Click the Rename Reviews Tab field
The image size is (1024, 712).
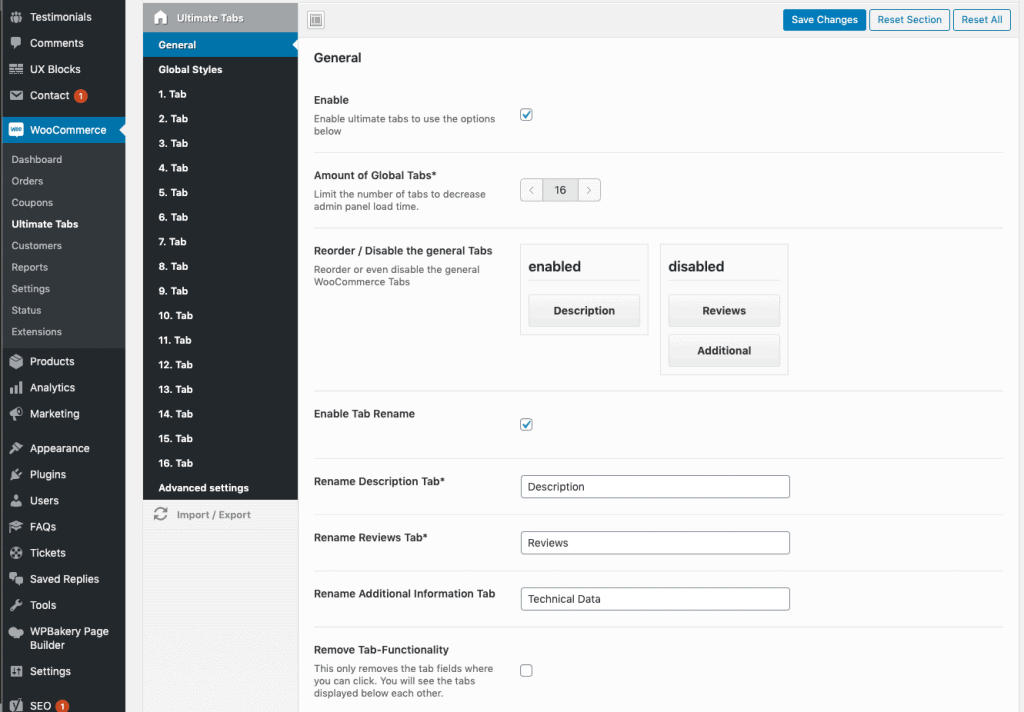point(655,543)
